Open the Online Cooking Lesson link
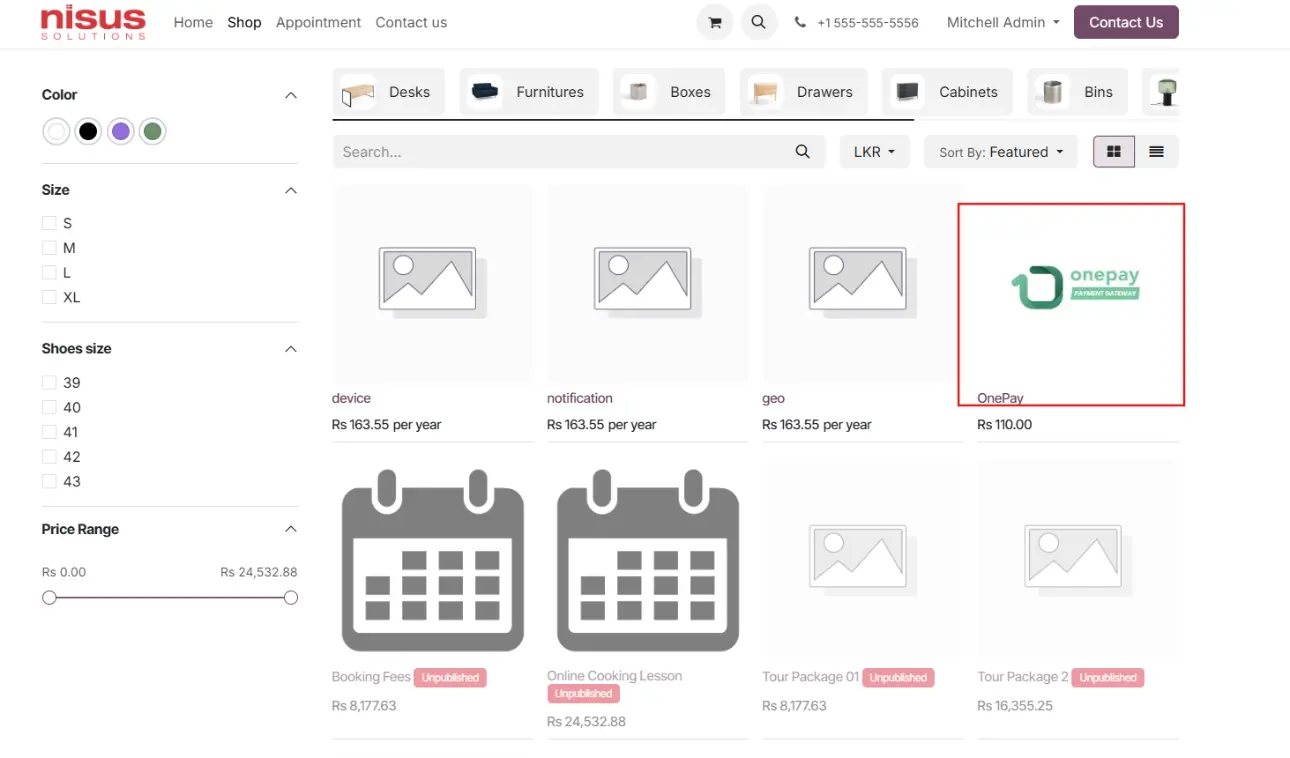This screenshot has height=758, width=1290. pos(614,676)
